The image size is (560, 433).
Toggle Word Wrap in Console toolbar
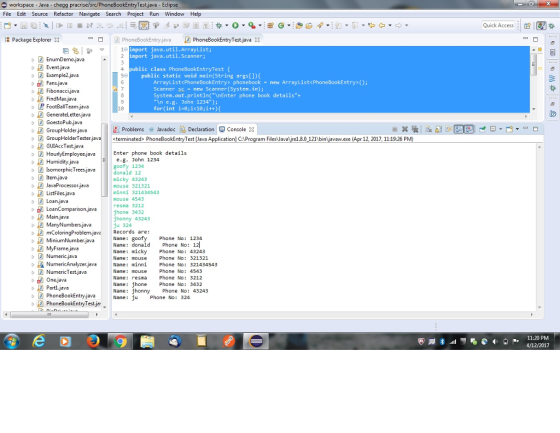448,129
